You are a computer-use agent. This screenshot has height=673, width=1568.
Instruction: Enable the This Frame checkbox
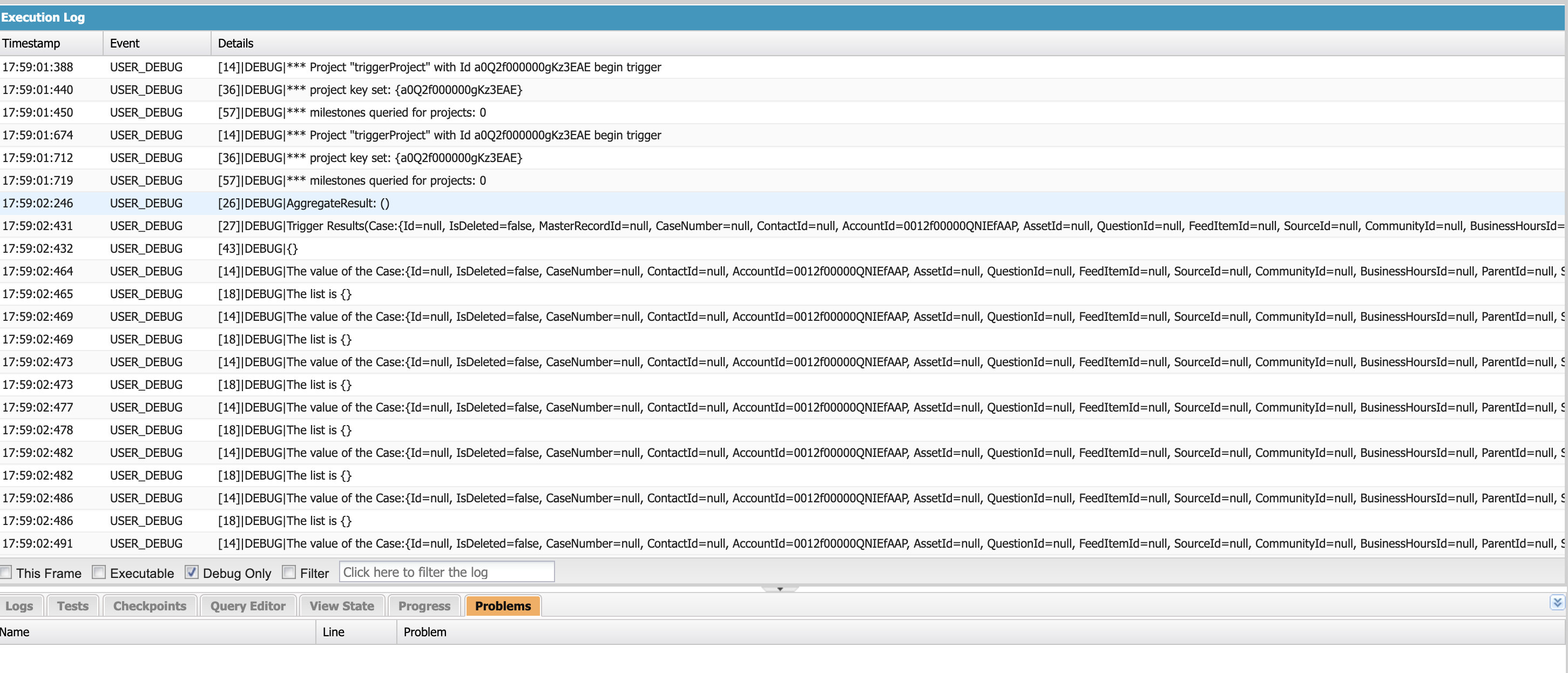(x=6, y=572)
